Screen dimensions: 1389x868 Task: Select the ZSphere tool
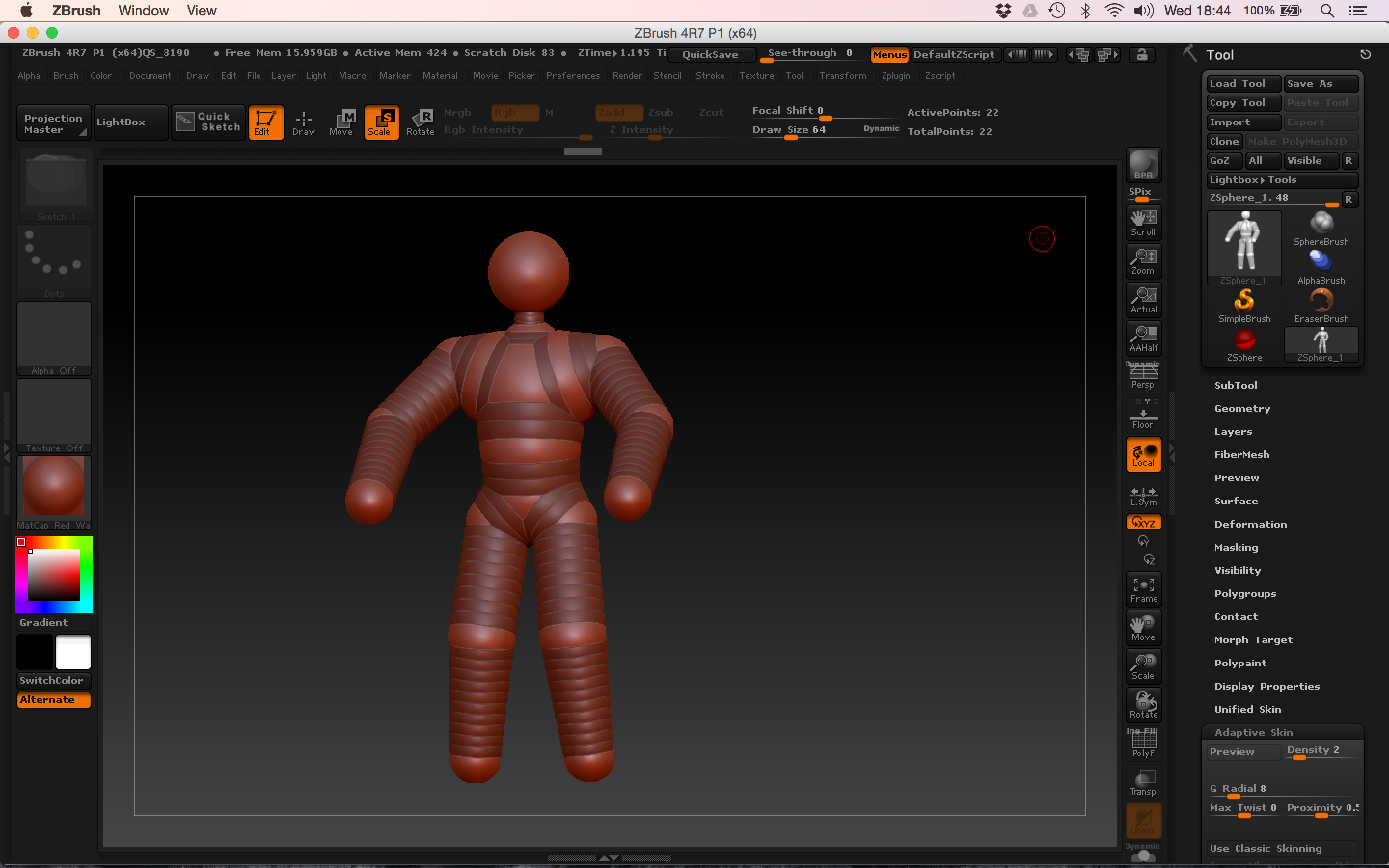(x=1244, y=343)
